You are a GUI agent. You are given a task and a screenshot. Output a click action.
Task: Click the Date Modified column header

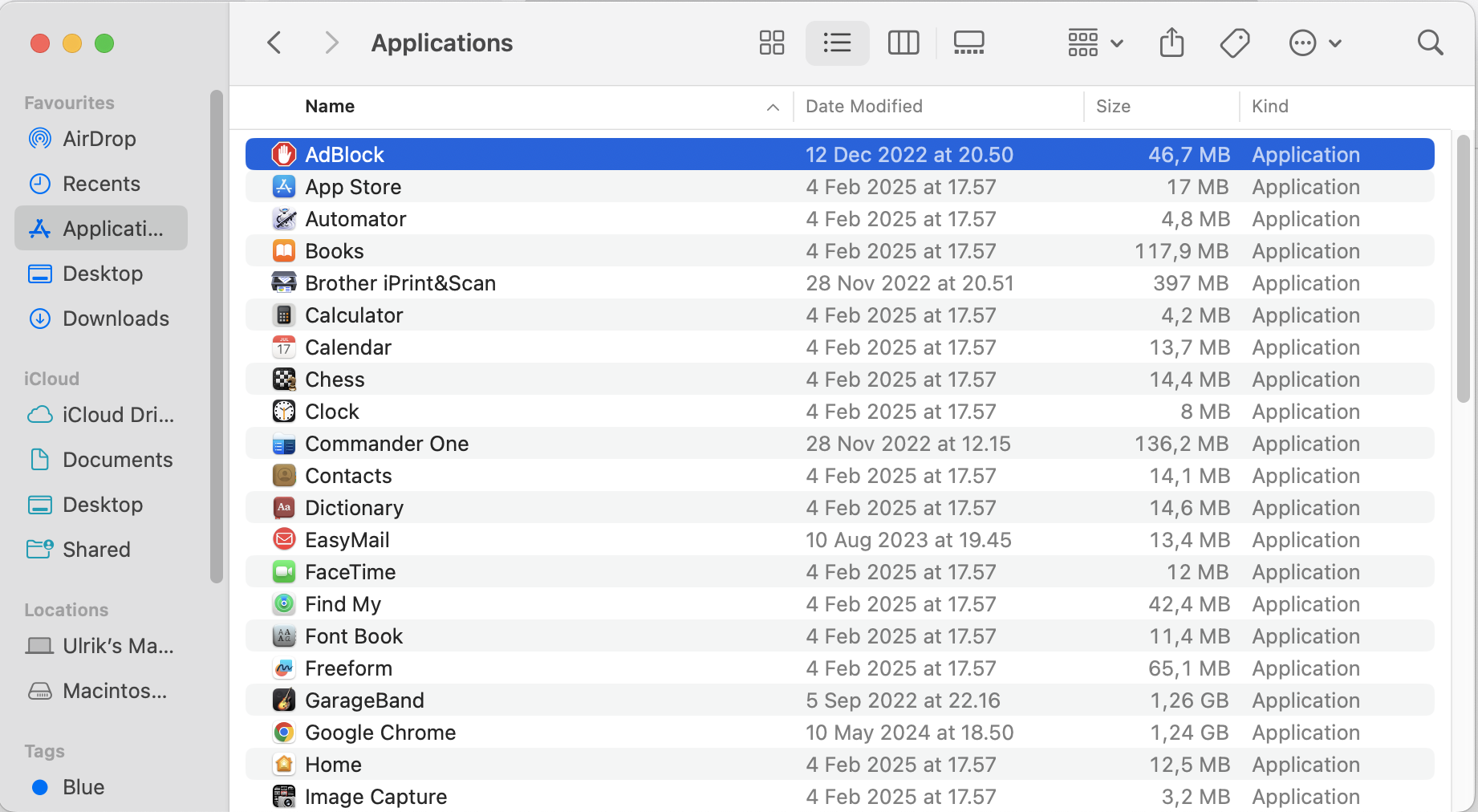tap(863, 106)
